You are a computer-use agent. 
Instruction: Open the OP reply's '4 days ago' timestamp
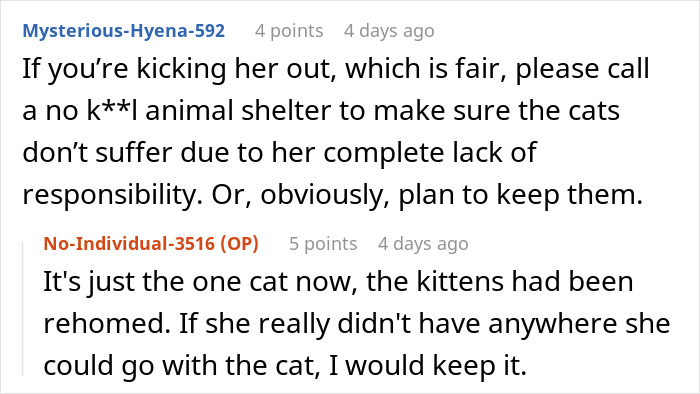coord(423,244)
